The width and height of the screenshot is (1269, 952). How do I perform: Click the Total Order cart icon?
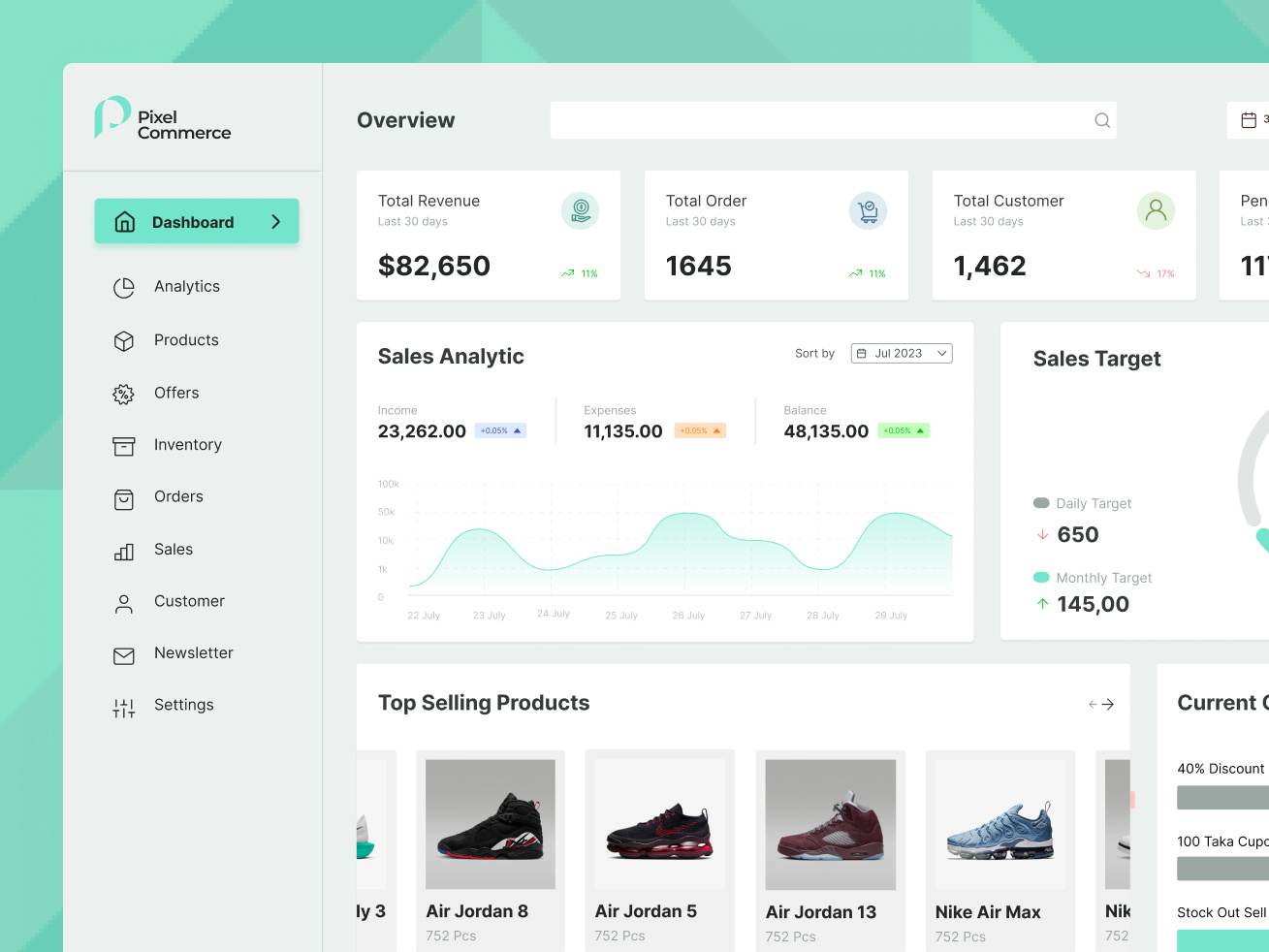click(868, 210)
